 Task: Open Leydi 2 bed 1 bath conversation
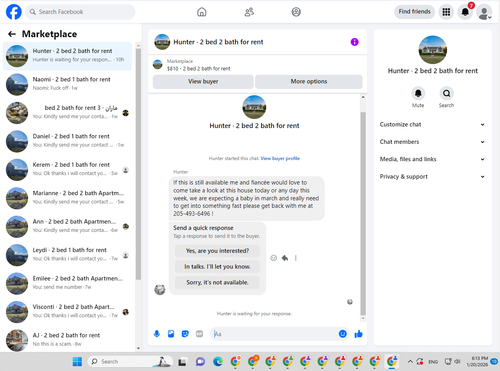click(x=67, y=255)
